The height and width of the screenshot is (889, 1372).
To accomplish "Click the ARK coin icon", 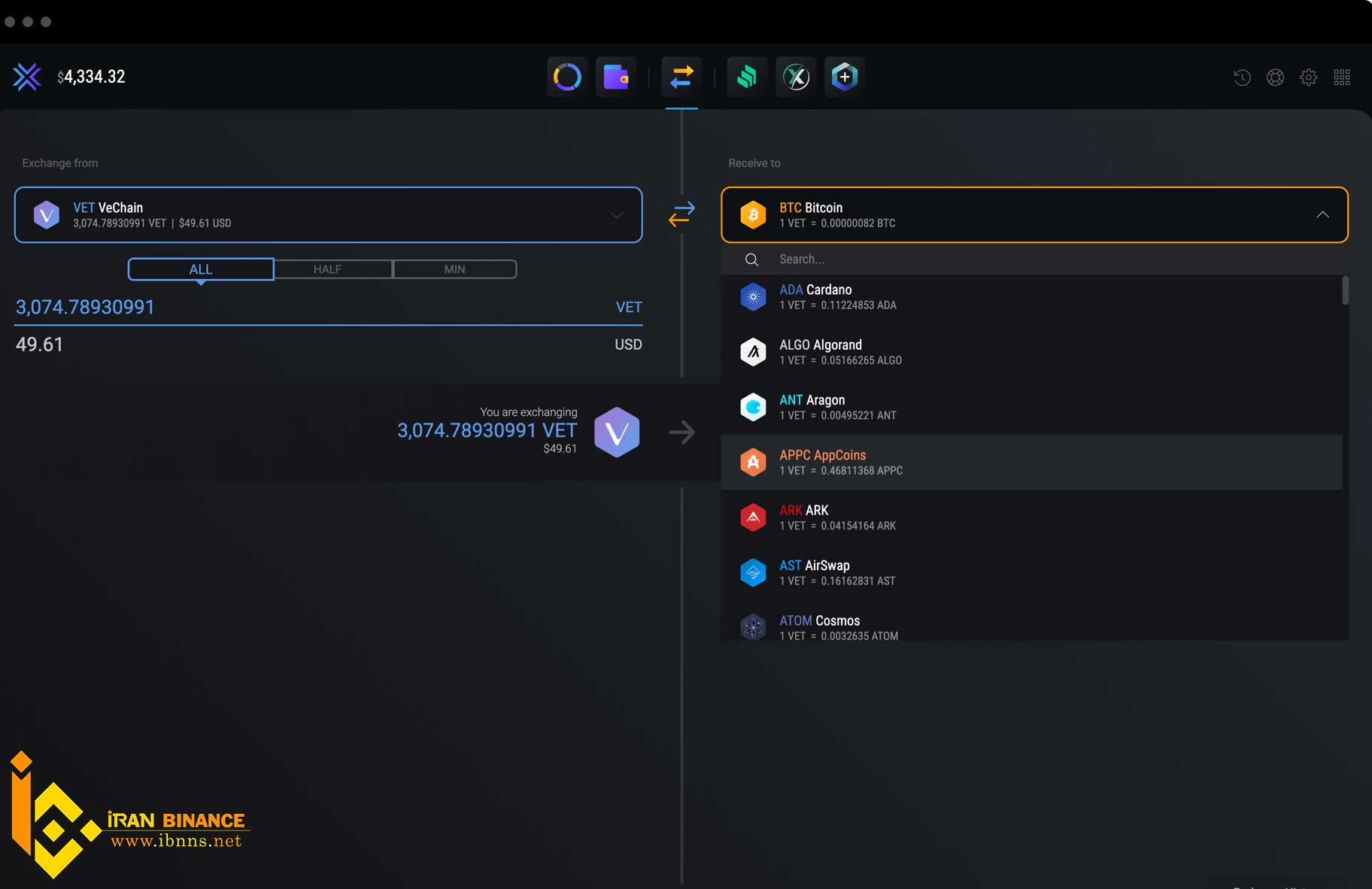I will pos(753,517).
